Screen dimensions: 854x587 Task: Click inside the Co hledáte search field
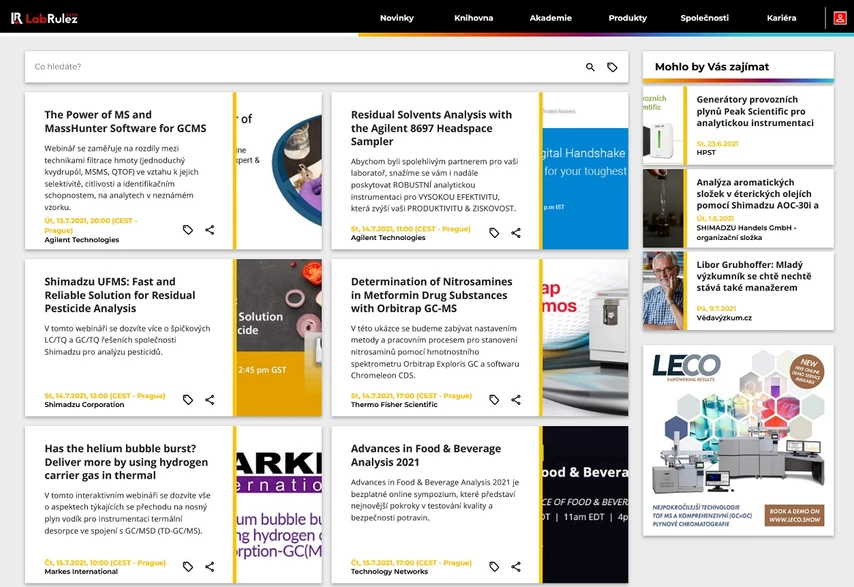click(200, 66)
